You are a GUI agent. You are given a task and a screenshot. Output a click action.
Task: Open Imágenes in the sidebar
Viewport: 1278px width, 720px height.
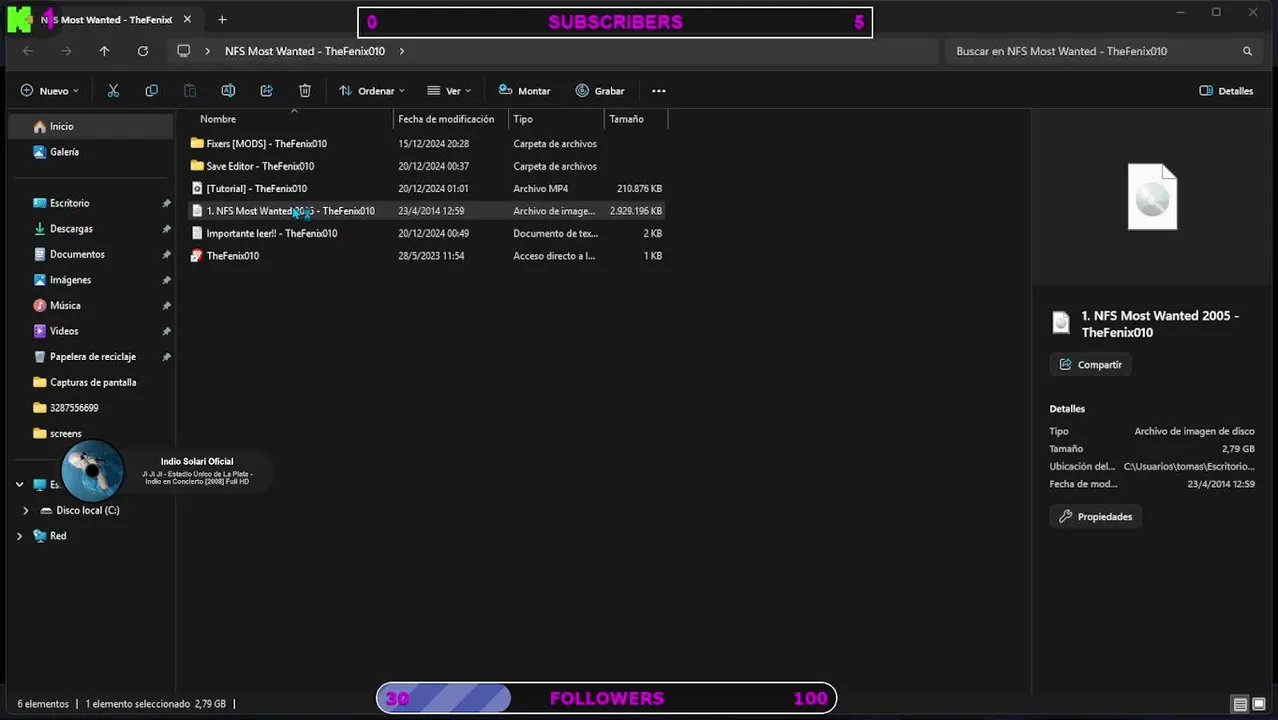point(70,280)
